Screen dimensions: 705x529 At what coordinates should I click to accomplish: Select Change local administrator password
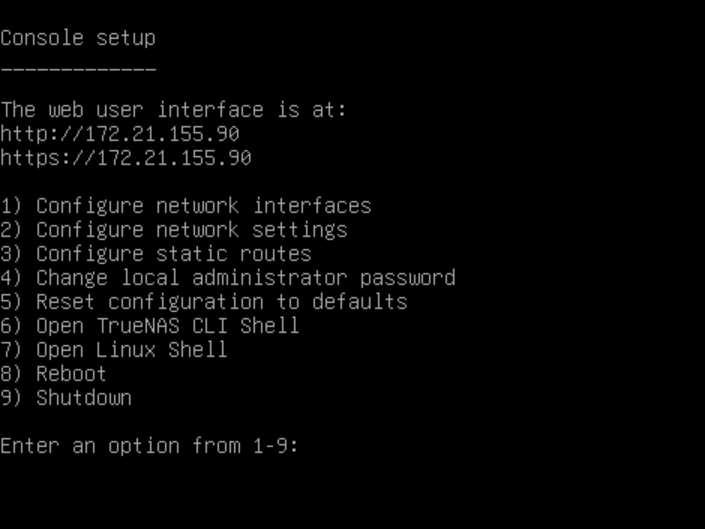point(245,278)
